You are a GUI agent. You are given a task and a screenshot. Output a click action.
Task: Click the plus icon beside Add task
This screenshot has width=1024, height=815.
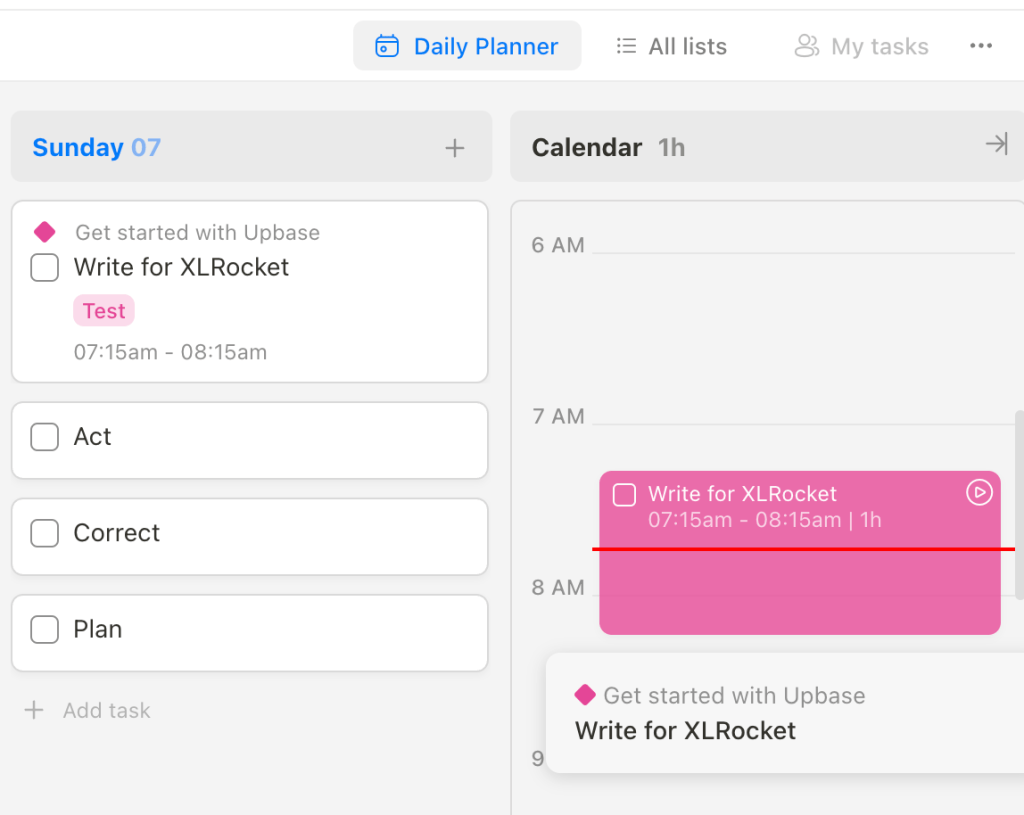click(34, 710)
